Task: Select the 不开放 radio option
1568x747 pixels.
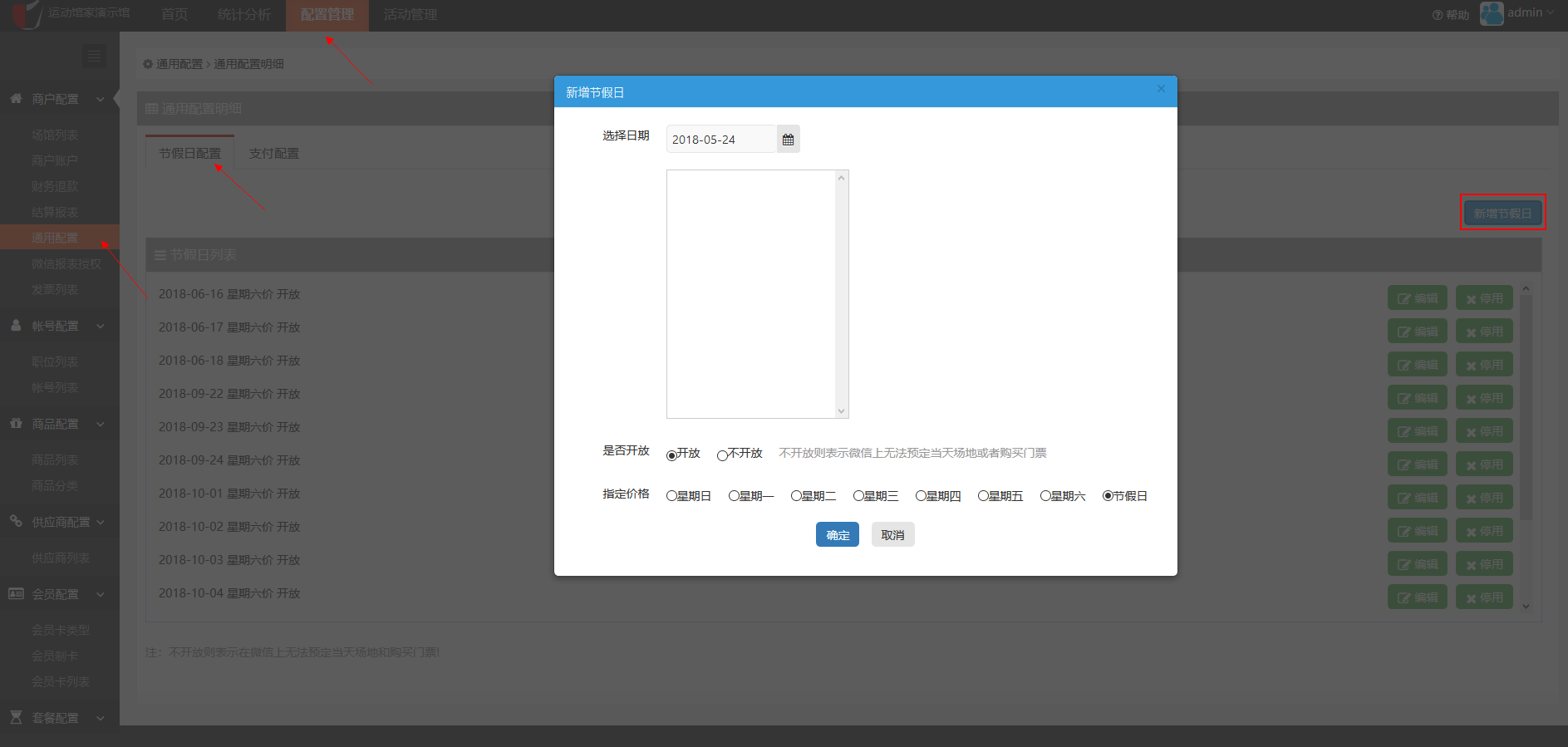Action: [722, 455]
